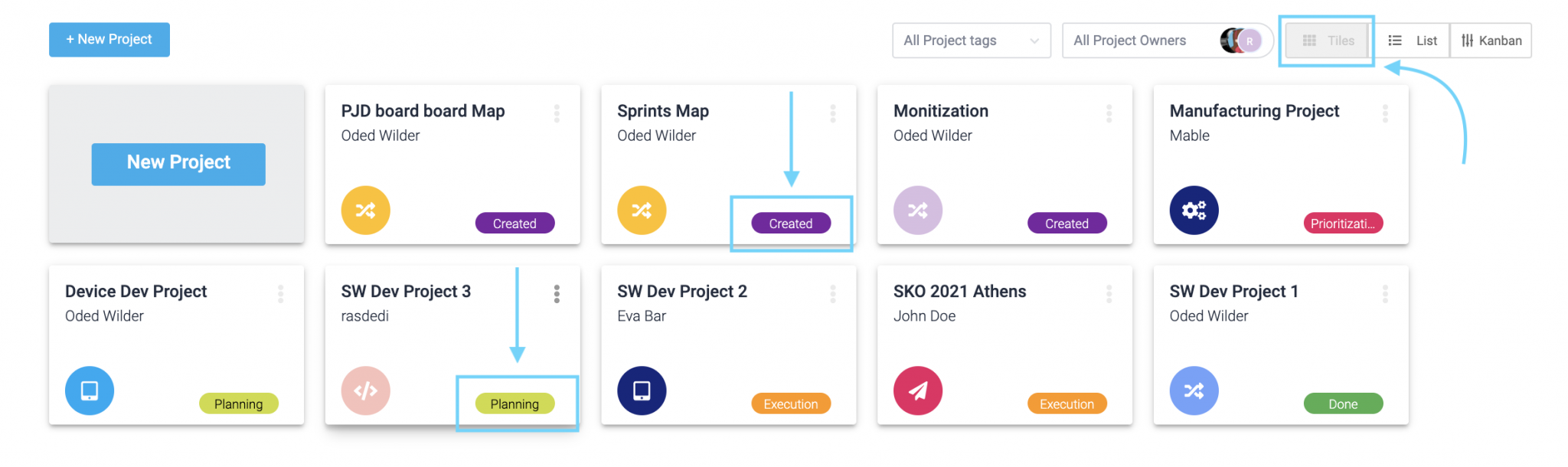
Task: Click the Execution badge on SKO 2021 Athens
Action: [1067, 404]
